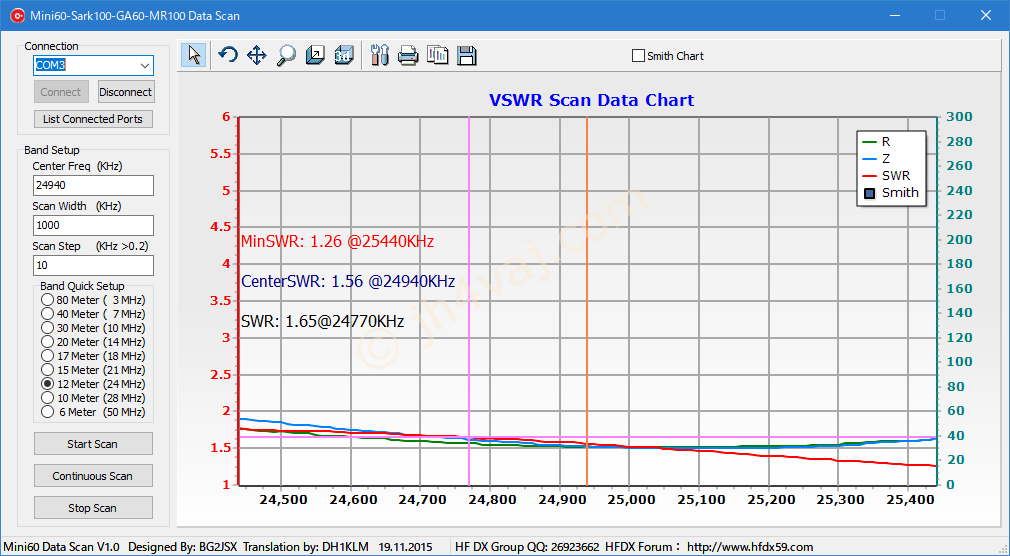Start Scan button click
1010x556 pixels.
pos(93,444)
